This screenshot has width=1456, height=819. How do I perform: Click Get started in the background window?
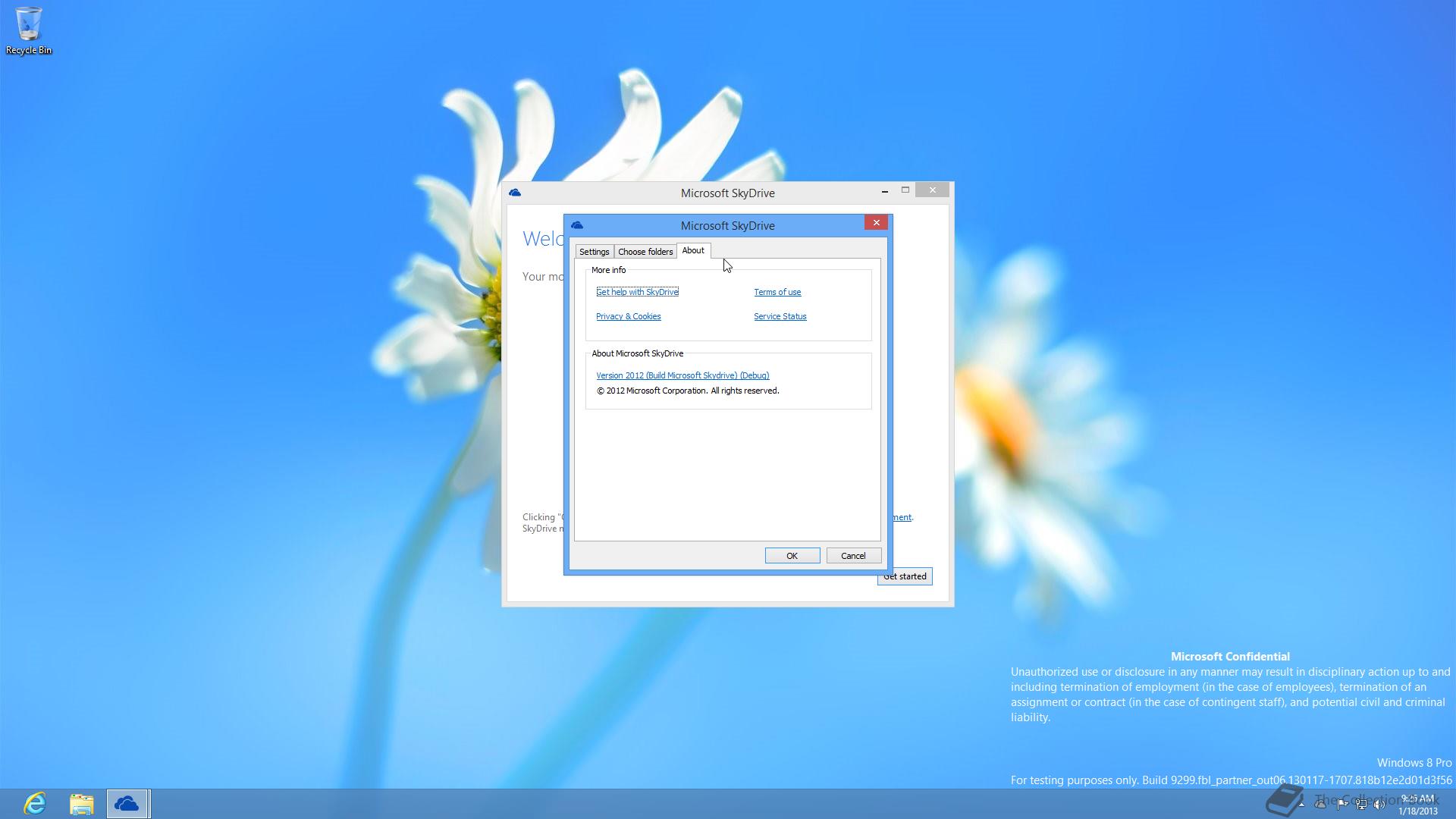click(x=905, y=576)
